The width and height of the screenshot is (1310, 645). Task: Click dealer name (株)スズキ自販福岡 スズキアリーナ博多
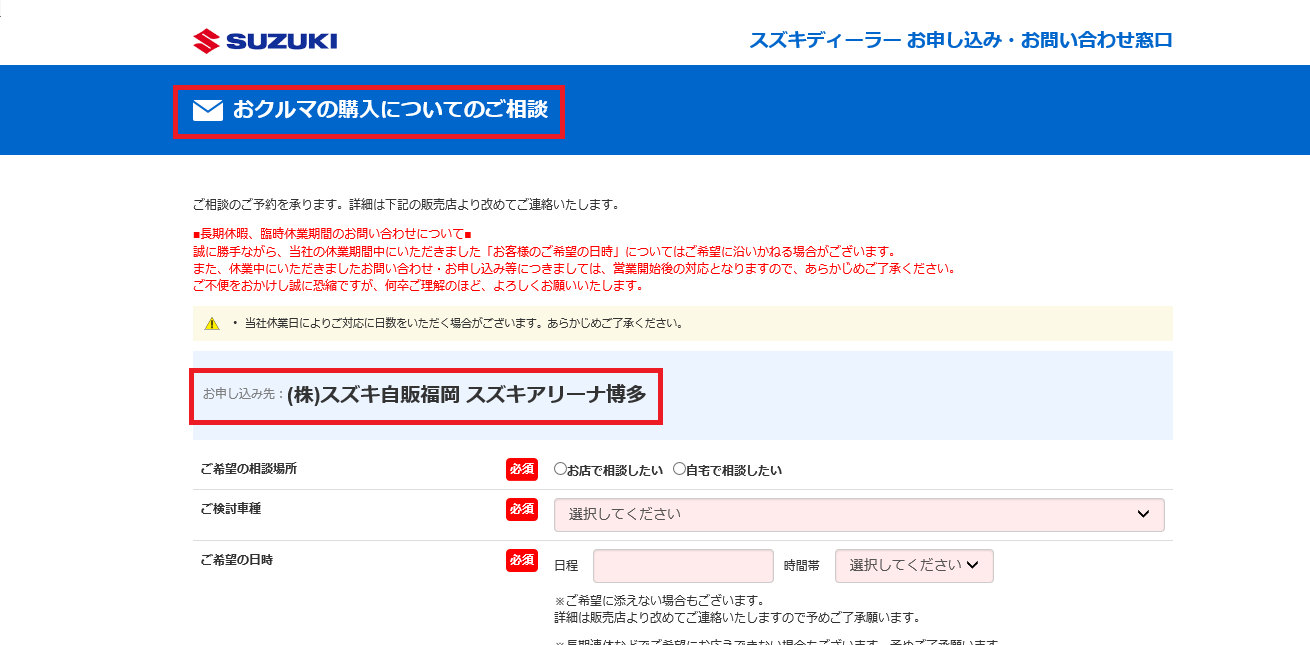point(466,395)
